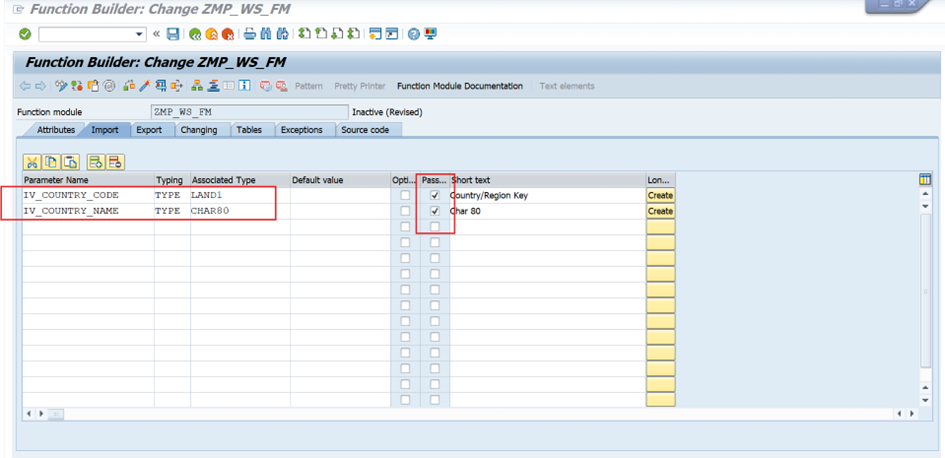945x458 pixels.
Task: Click the Other Object icon
Action: [x=92, y=86]
